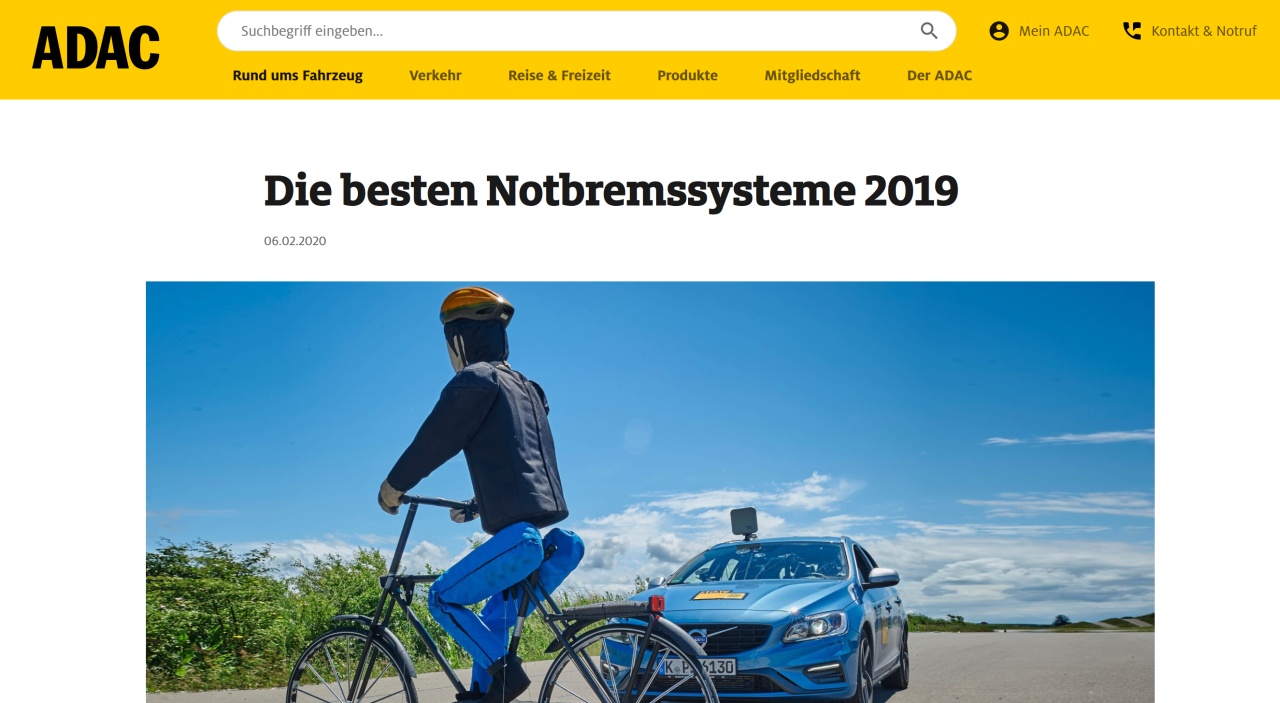Click the Mein ADAC profile icon
Screen dimensions: 1280x703
(x=999, y=31)
